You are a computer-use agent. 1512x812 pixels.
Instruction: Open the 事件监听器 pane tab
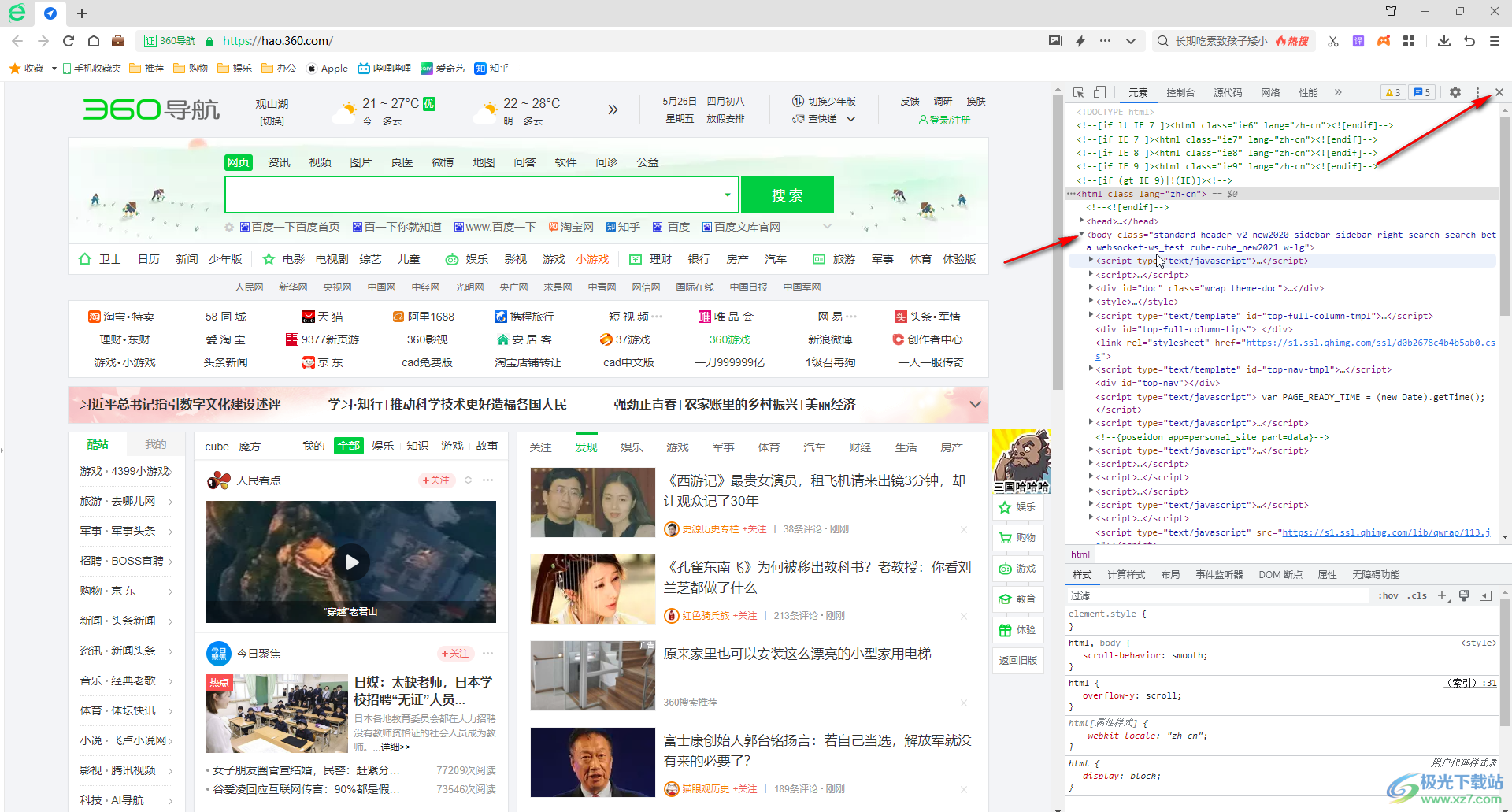pyautogui.click(x=1219, y=574)
